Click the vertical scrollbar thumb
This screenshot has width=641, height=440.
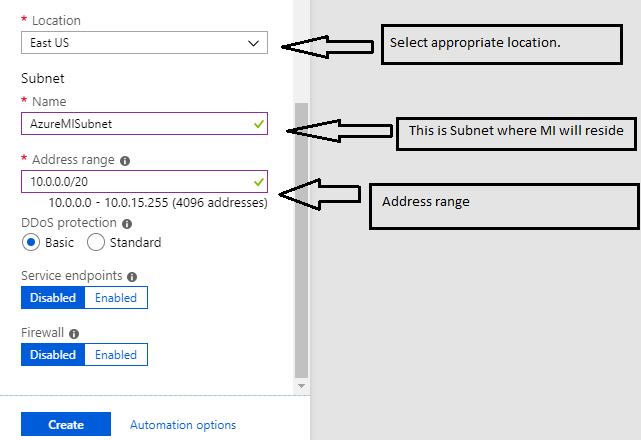tap(301, 240)
